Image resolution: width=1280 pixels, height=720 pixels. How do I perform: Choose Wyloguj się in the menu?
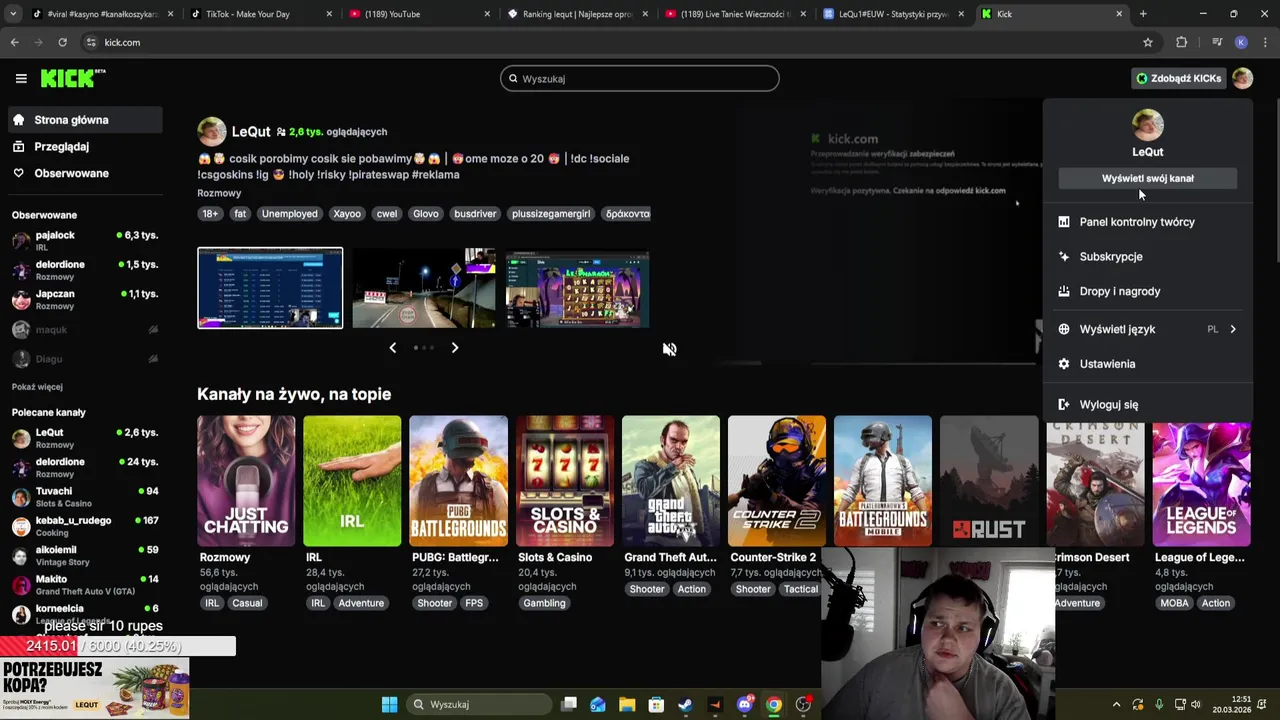tap(1147, 405)
